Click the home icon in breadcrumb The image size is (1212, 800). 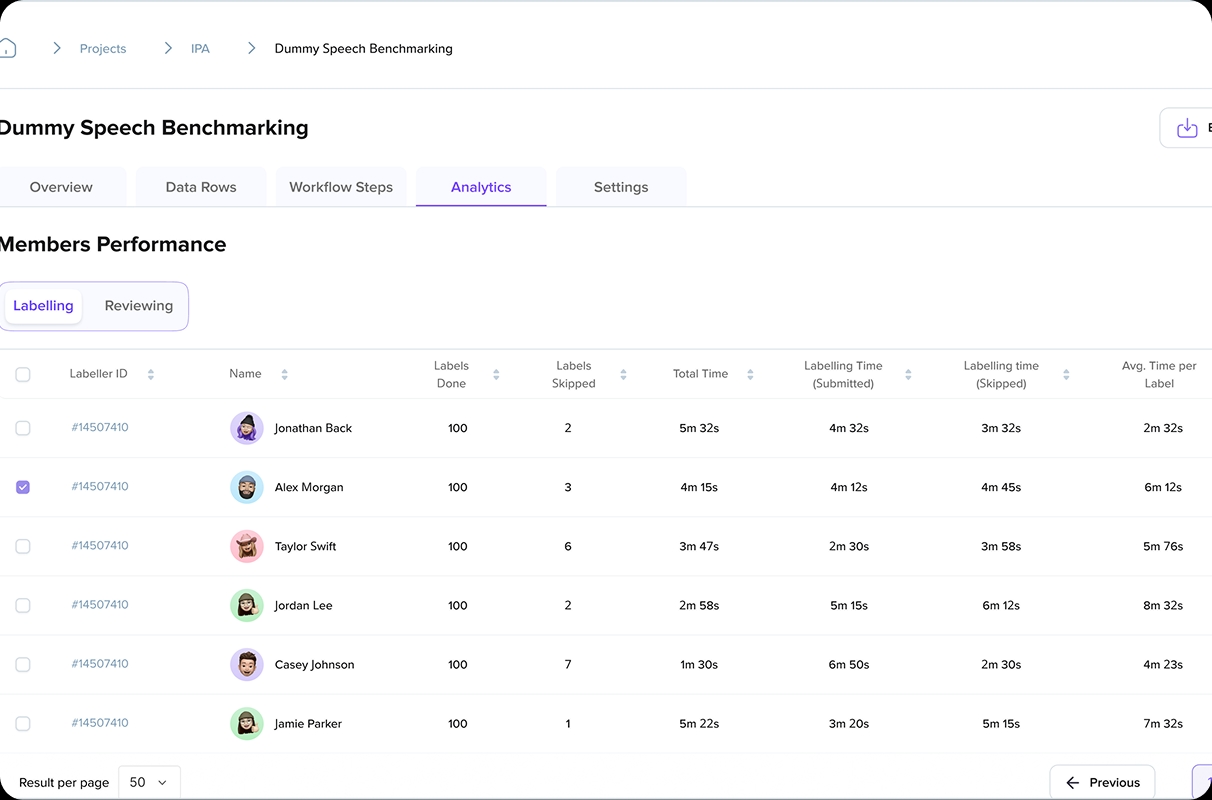(7, 48)
